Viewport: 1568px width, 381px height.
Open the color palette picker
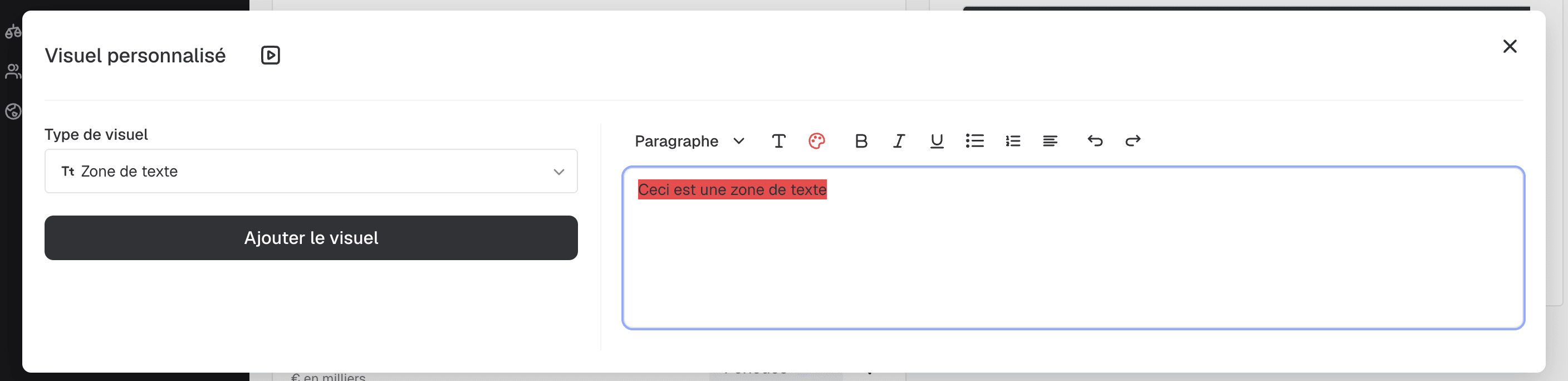[x=816, y=141]
